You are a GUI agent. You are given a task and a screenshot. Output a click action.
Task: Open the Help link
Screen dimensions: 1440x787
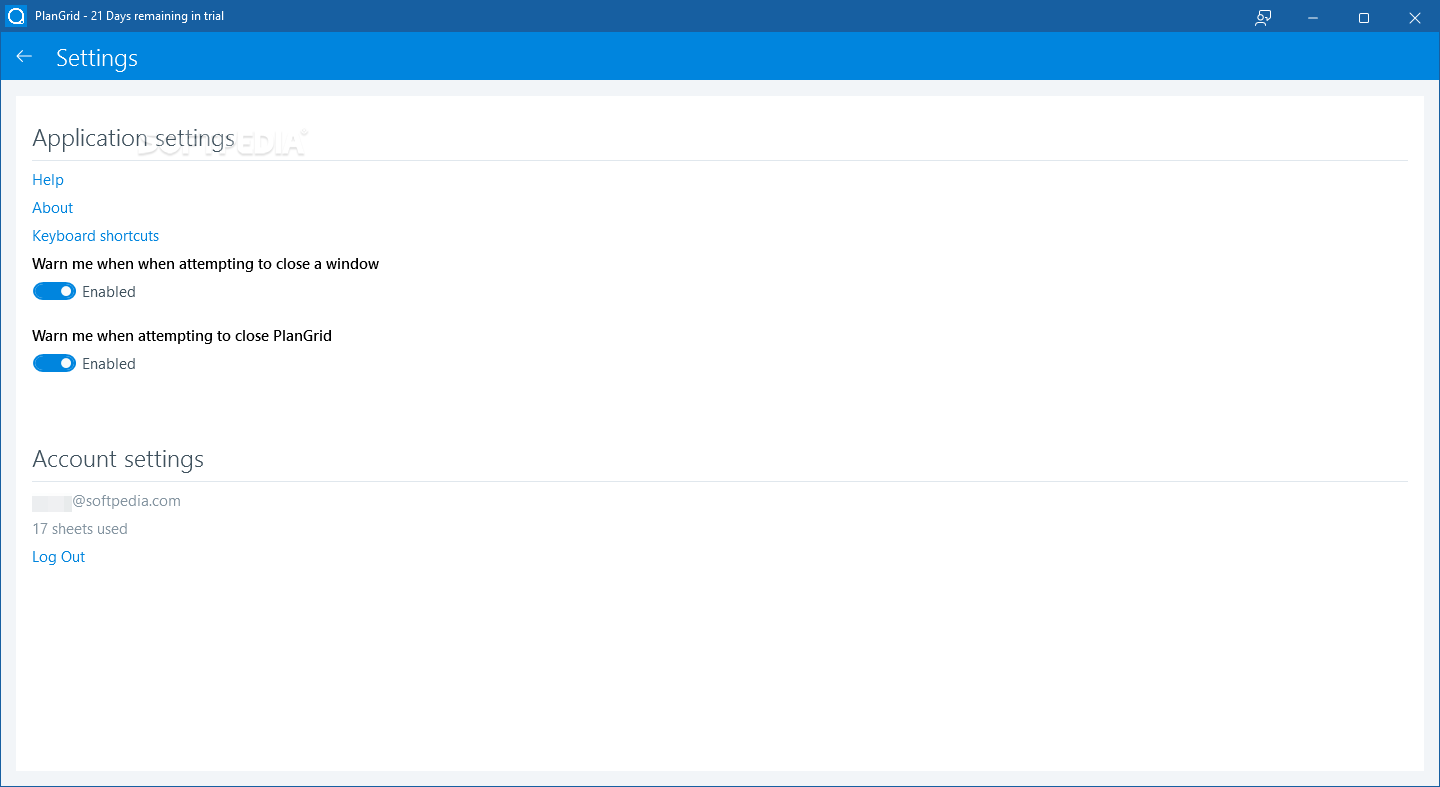(x=48, y=180)
